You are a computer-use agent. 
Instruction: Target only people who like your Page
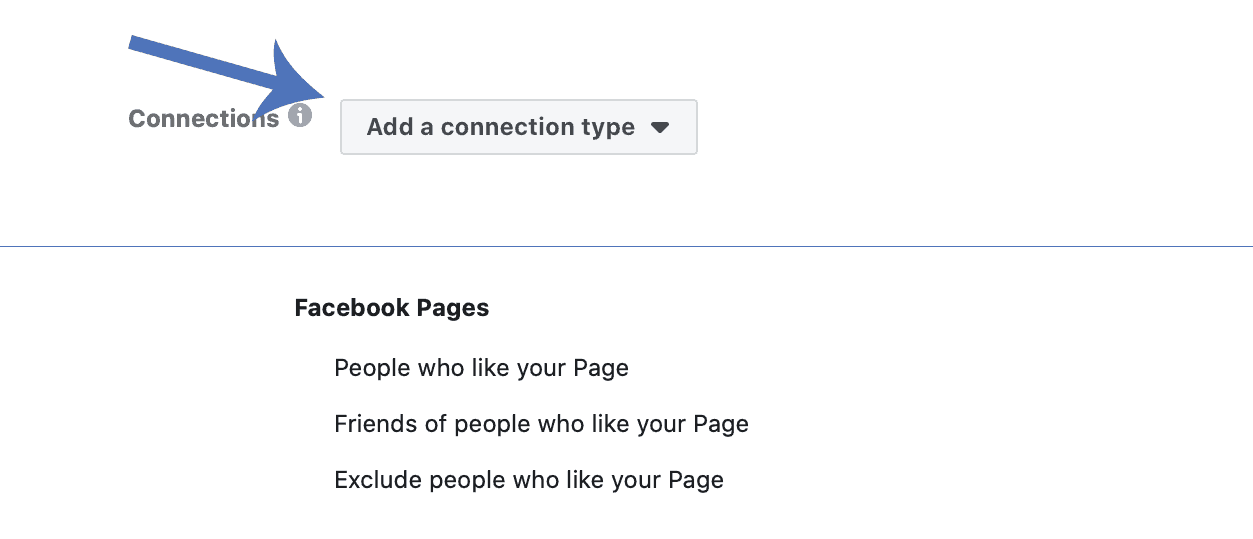pyautogui.click(x=481, y=368)
